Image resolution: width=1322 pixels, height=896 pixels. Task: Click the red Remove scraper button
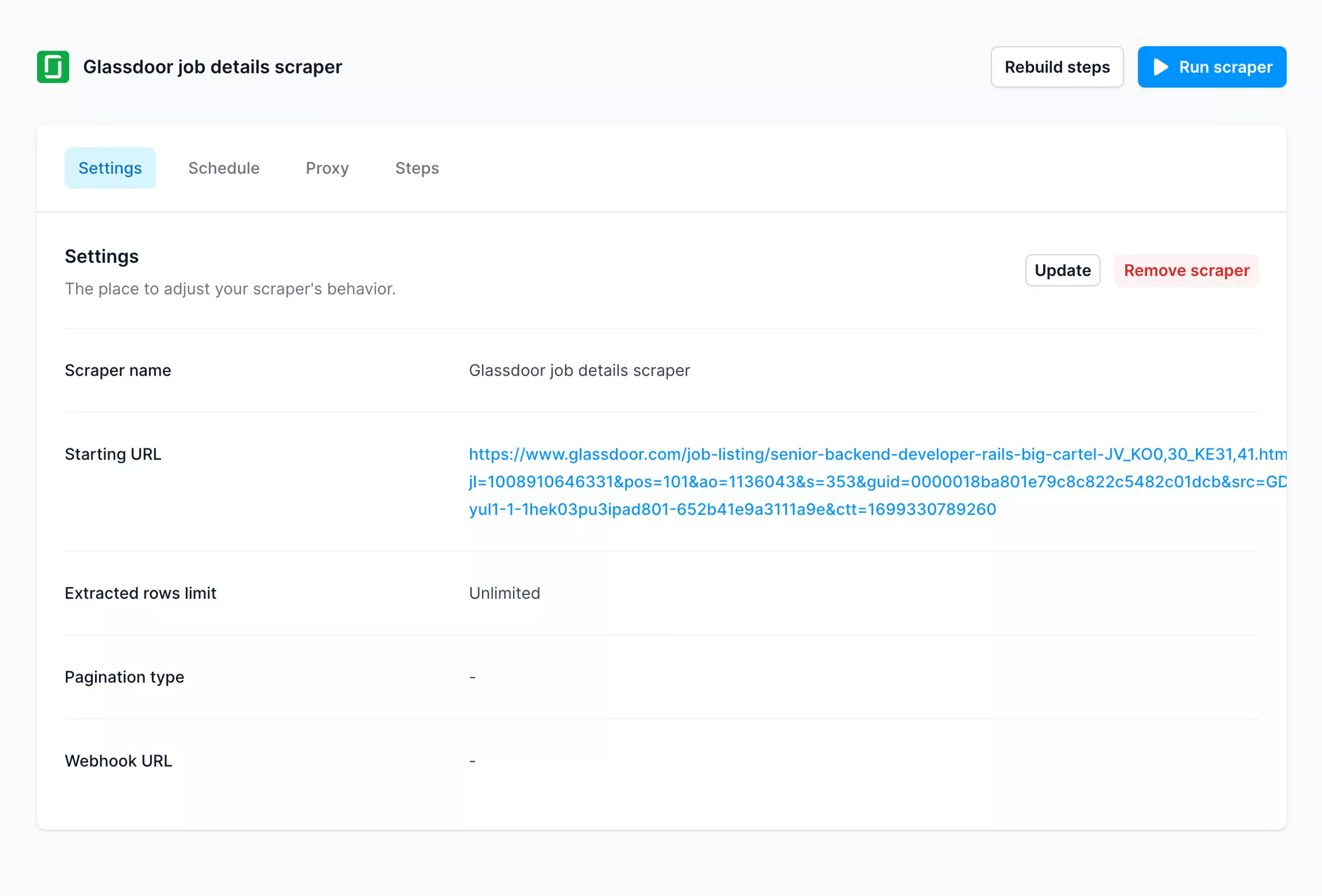coord(1186,270)
